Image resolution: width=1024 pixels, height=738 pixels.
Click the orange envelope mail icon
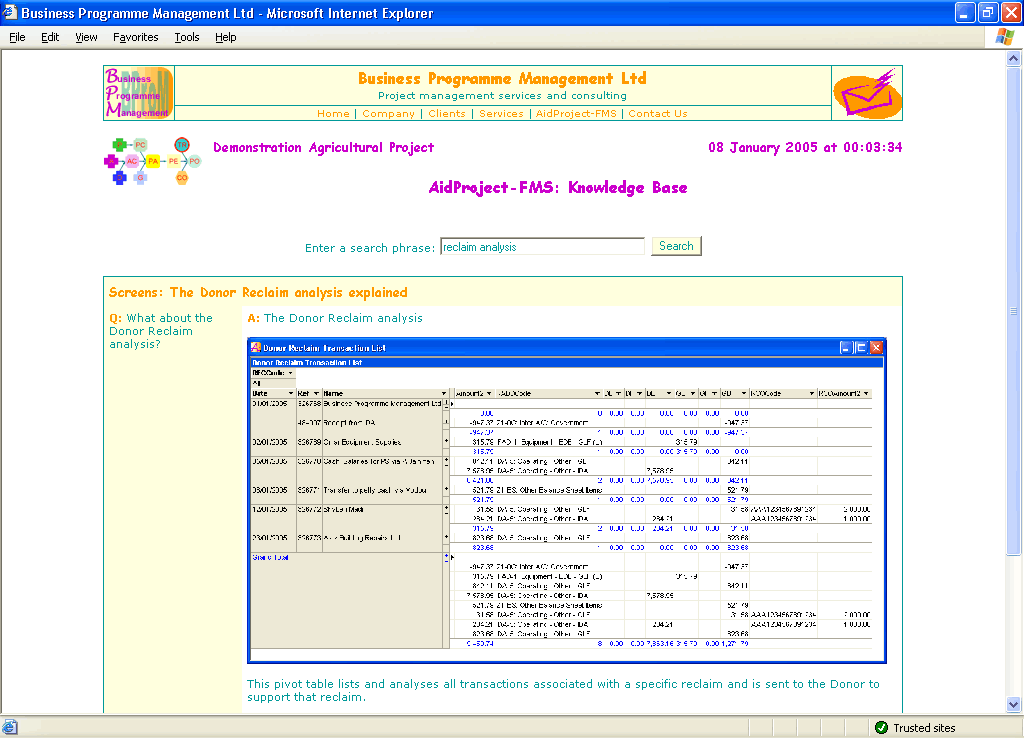[867, 93]
